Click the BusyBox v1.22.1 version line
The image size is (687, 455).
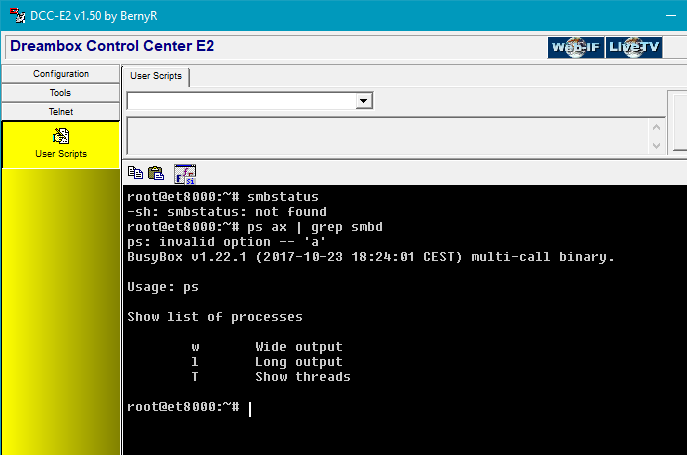[371, 257]
